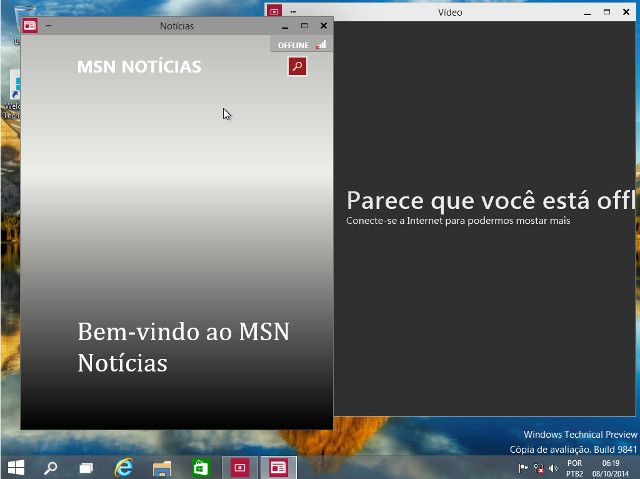Click the network disconnected tray icon
This screenshot has width=640, height=479.
coord(539,468)
